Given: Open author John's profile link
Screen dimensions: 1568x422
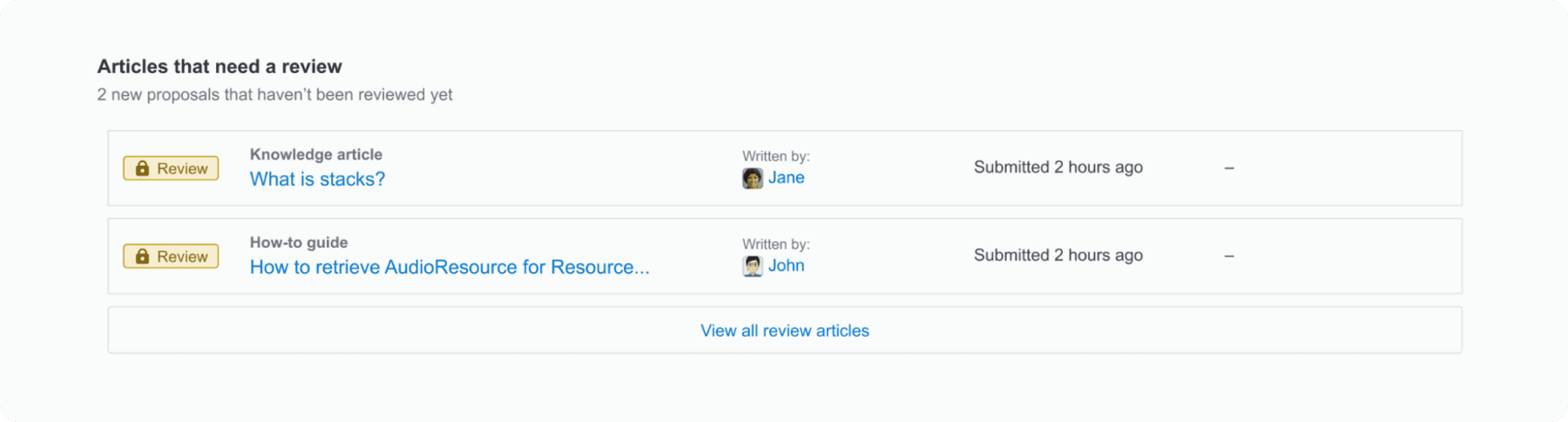Looking at the screenshot, I should 786,266.
